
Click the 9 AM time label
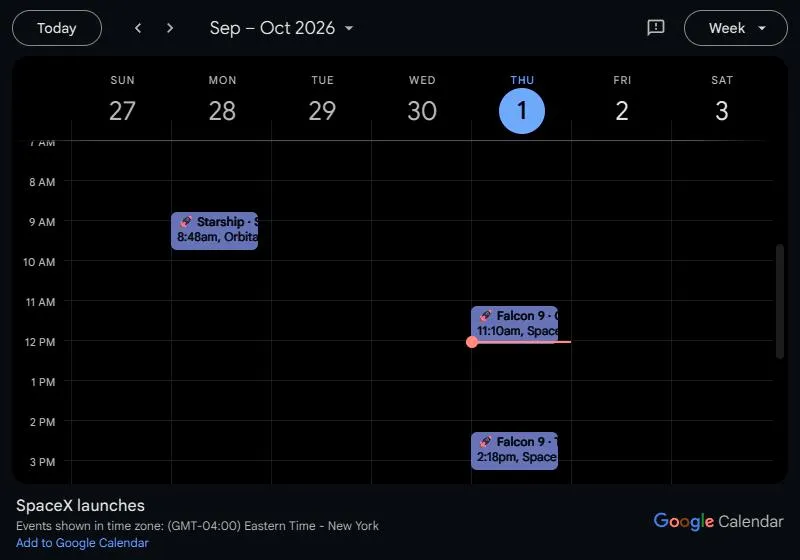coord(42,222)
